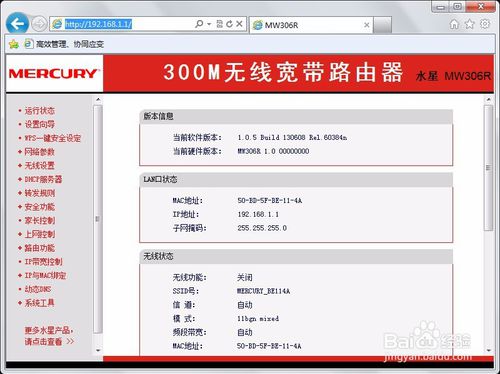
Task: Expand 网络参数 menu
Action: pos(39,152)
